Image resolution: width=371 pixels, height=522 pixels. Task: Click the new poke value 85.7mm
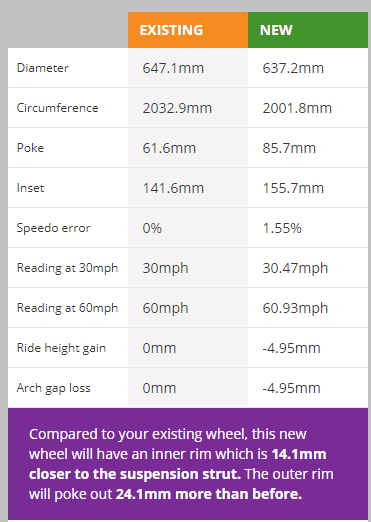pos(289,148)
